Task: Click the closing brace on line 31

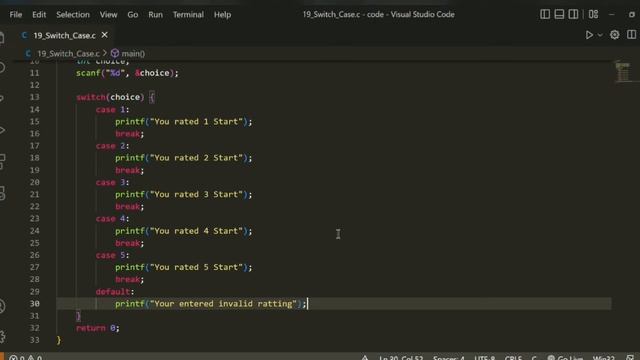Action: coord(78,316)
